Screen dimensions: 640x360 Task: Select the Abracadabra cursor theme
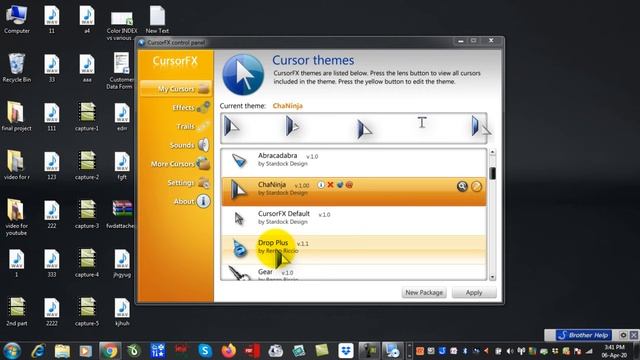pyautogui.click(x=353, y=162)
